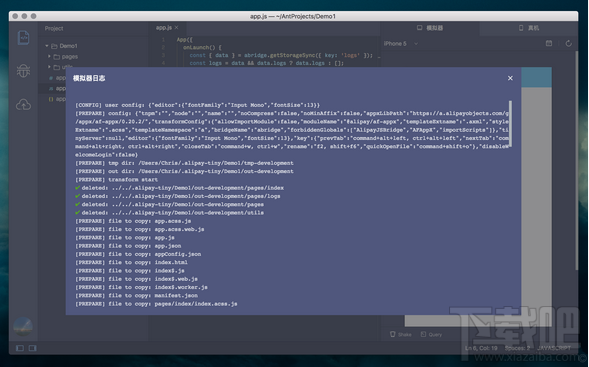The image size is (589, 367).
Task: Open the iPhone 5 device dropdown
Action: pyautogui.click(x=400, y=44)
